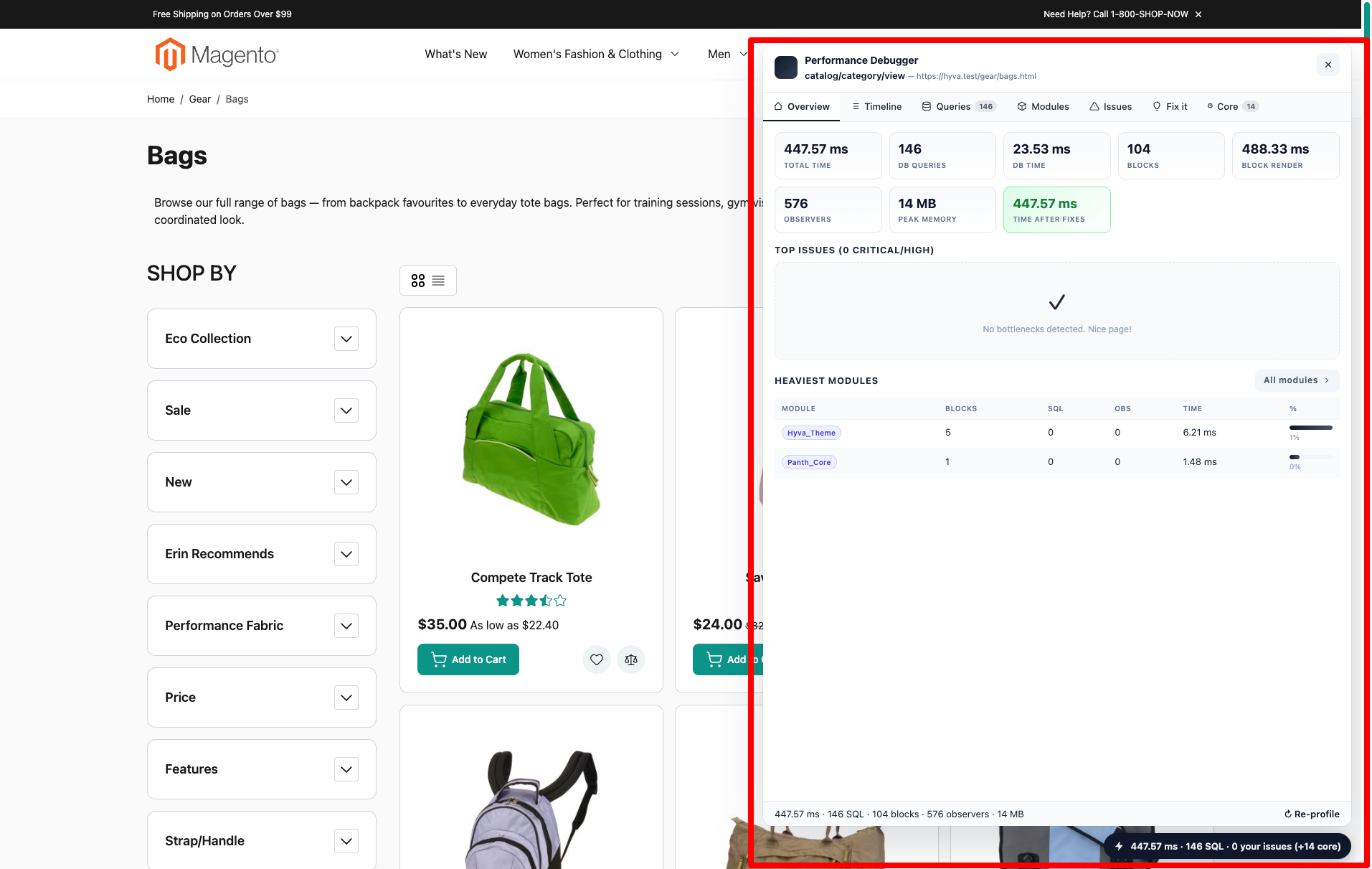The image size is (1372, 869).
Task: Click the Hyva_Theme module tag
Action: [x=811, y=433]
